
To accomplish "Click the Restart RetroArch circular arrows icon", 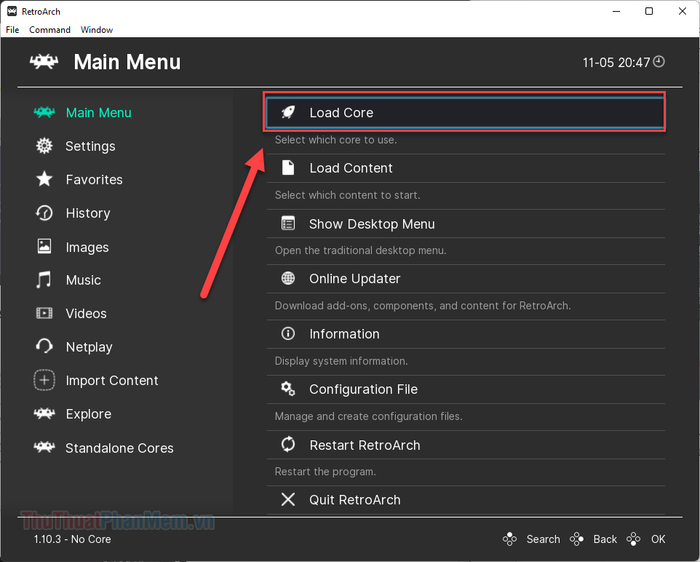I will tap(288, 445).
